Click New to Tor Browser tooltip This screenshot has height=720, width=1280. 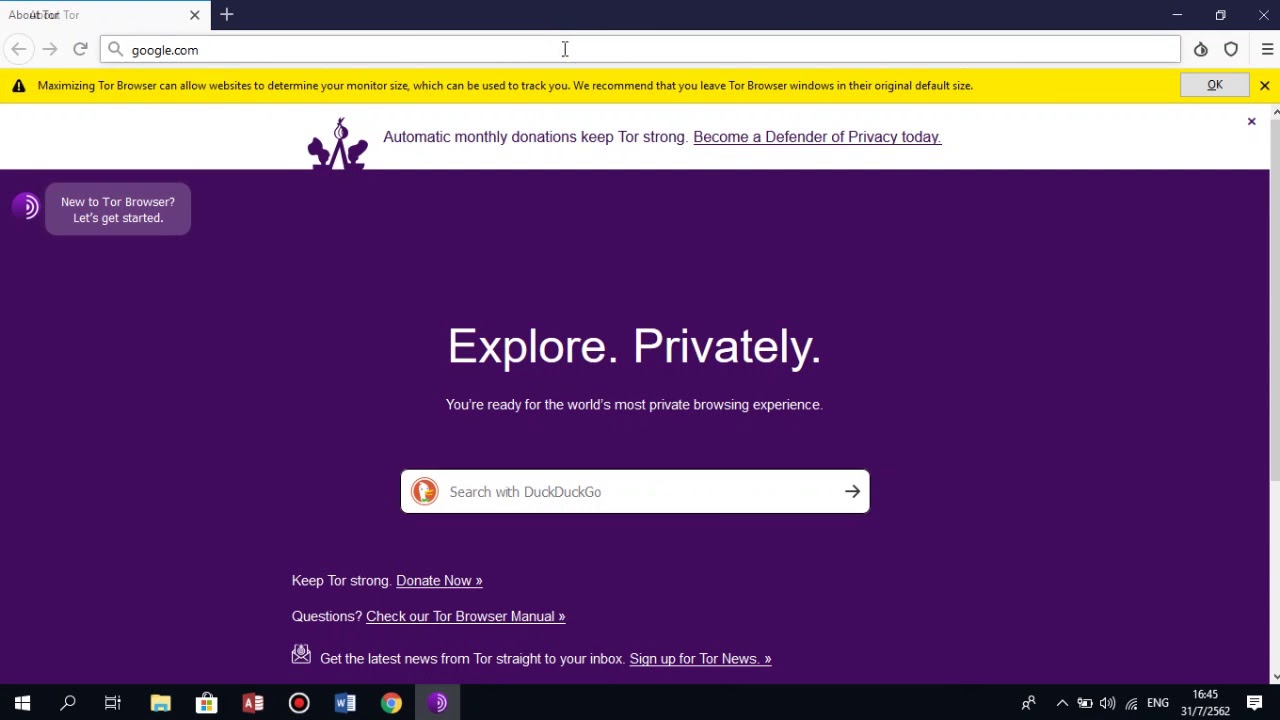point(118,210)
